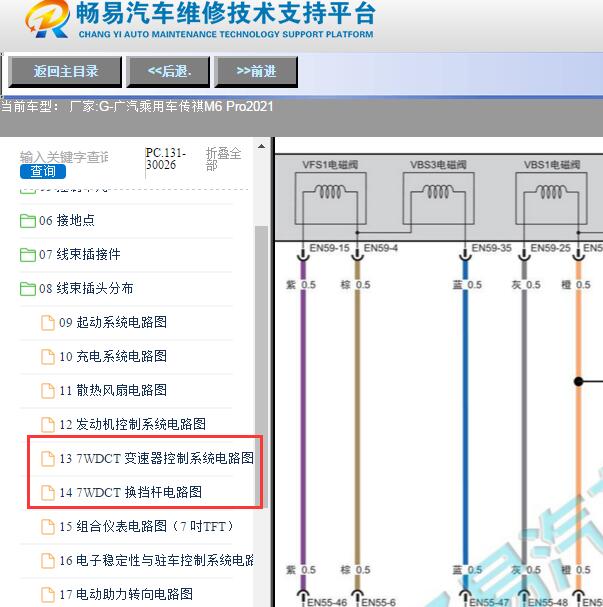
Task: Open folder icon of 06 接地点
Action: 28,221
